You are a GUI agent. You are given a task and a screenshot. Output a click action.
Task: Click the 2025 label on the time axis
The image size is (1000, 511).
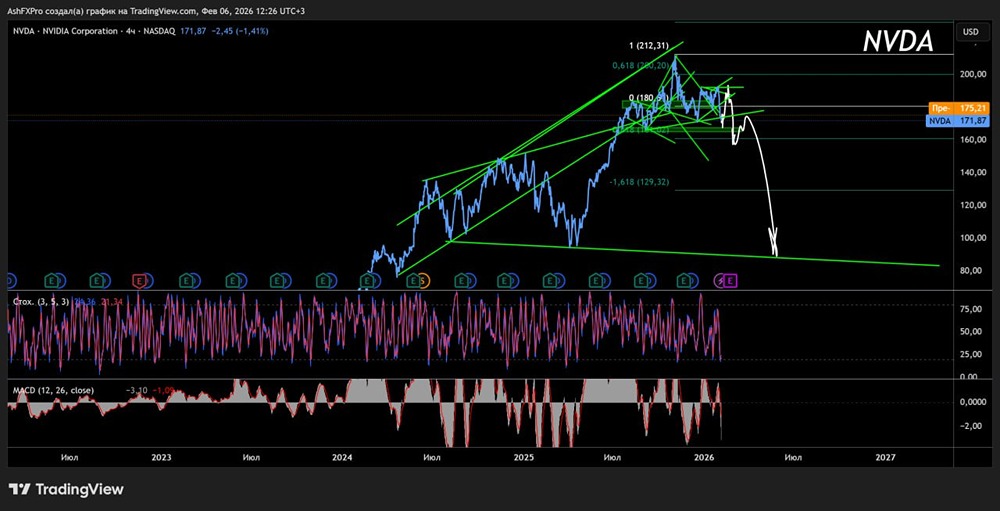[x=524, y=457]
